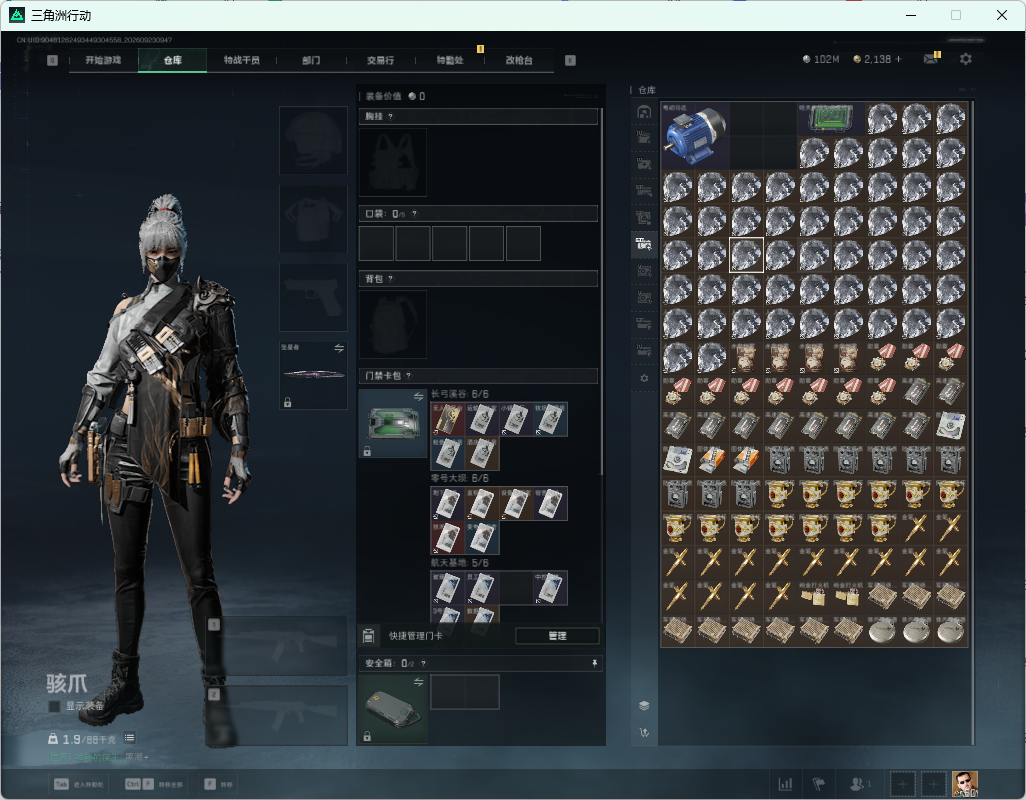This screenshot has width=1026, height=800.
Task: Click the help icon beside 安全箱
Action: (x=423, y=663)
